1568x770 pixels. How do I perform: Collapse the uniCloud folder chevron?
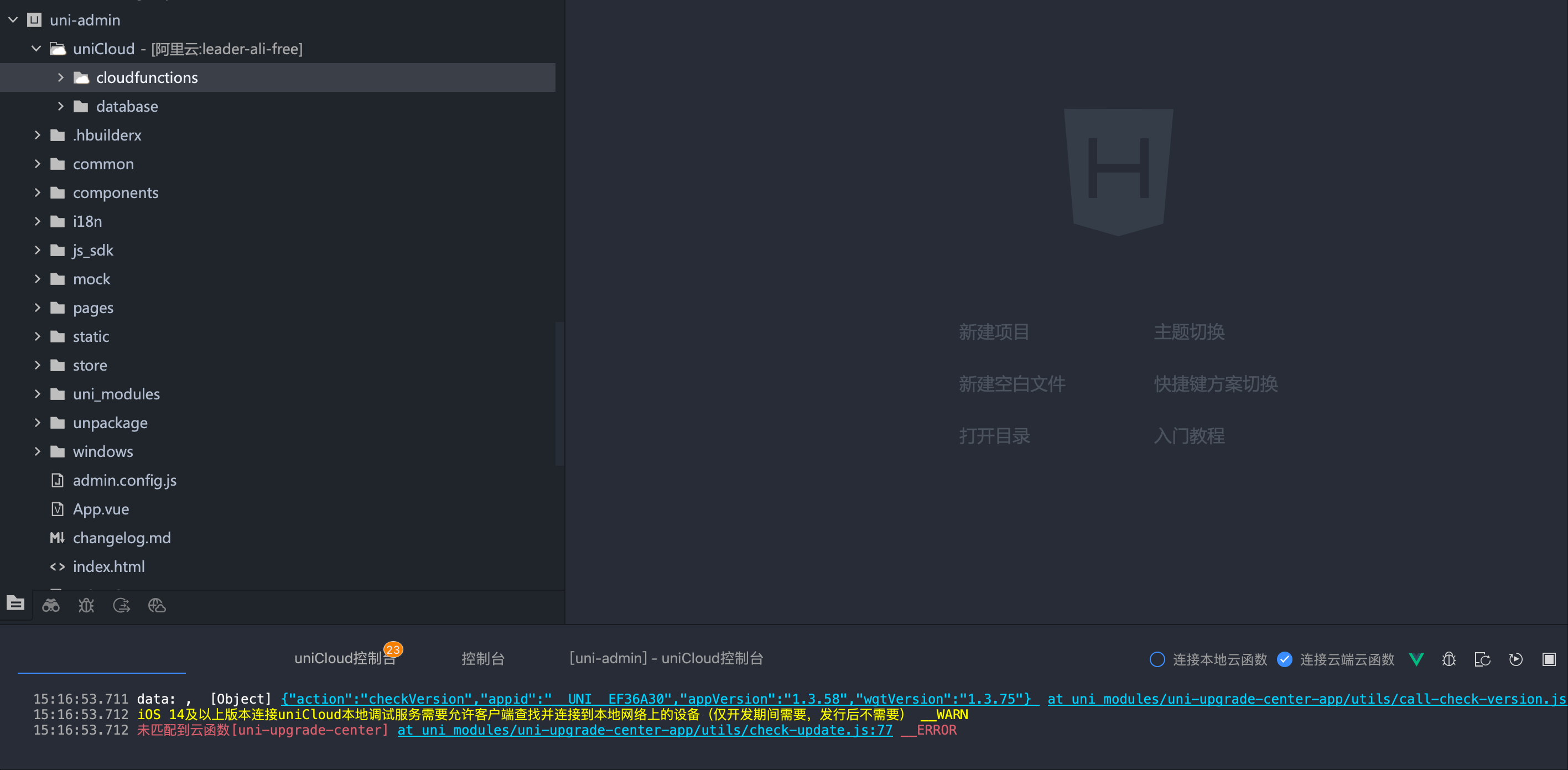(x=36, y=49)
